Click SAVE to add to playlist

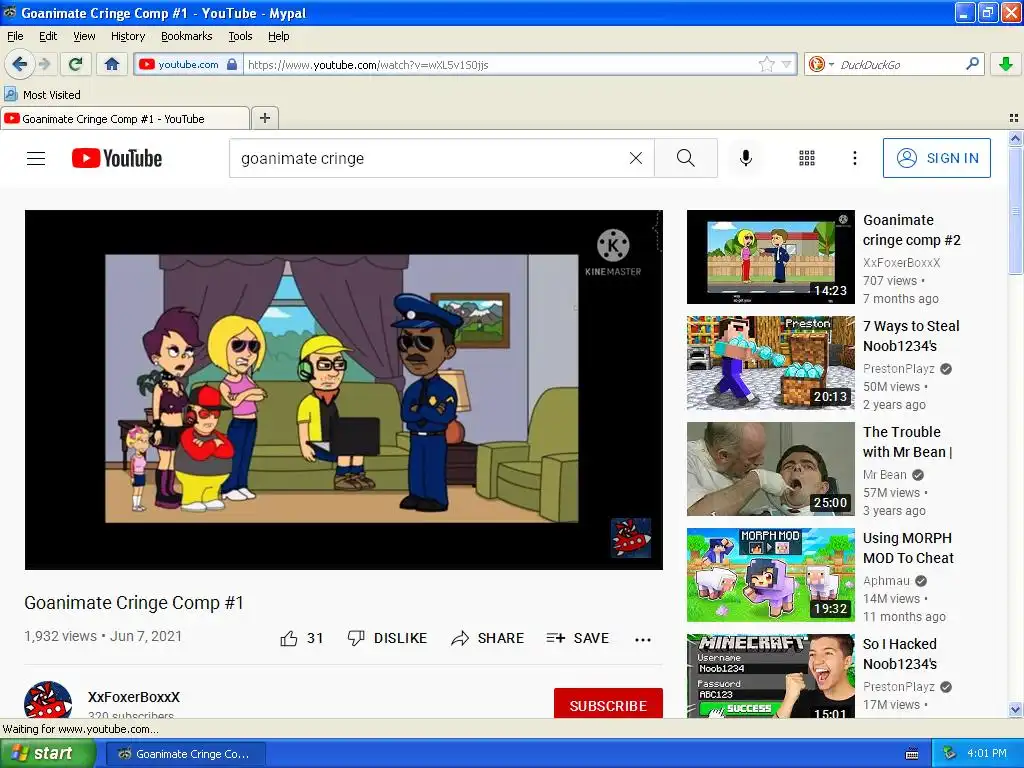click(x=577, y=638)
